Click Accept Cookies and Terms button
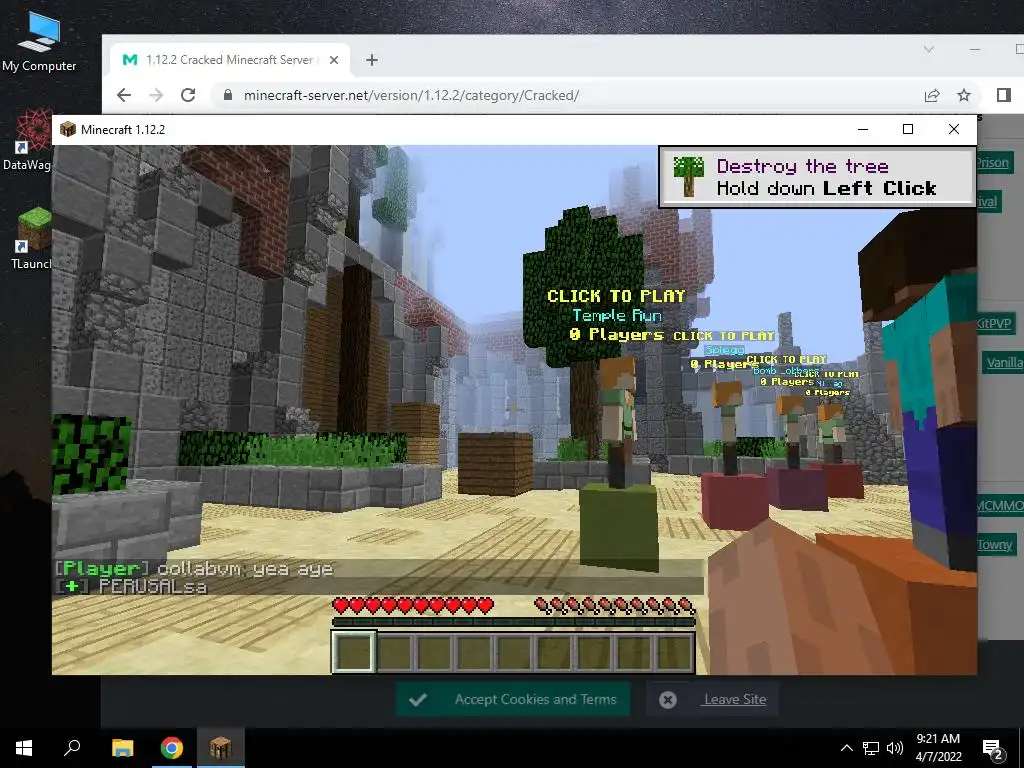This screenshot has width=1024, height=768. pyautogui.click(x=513, y=699)
